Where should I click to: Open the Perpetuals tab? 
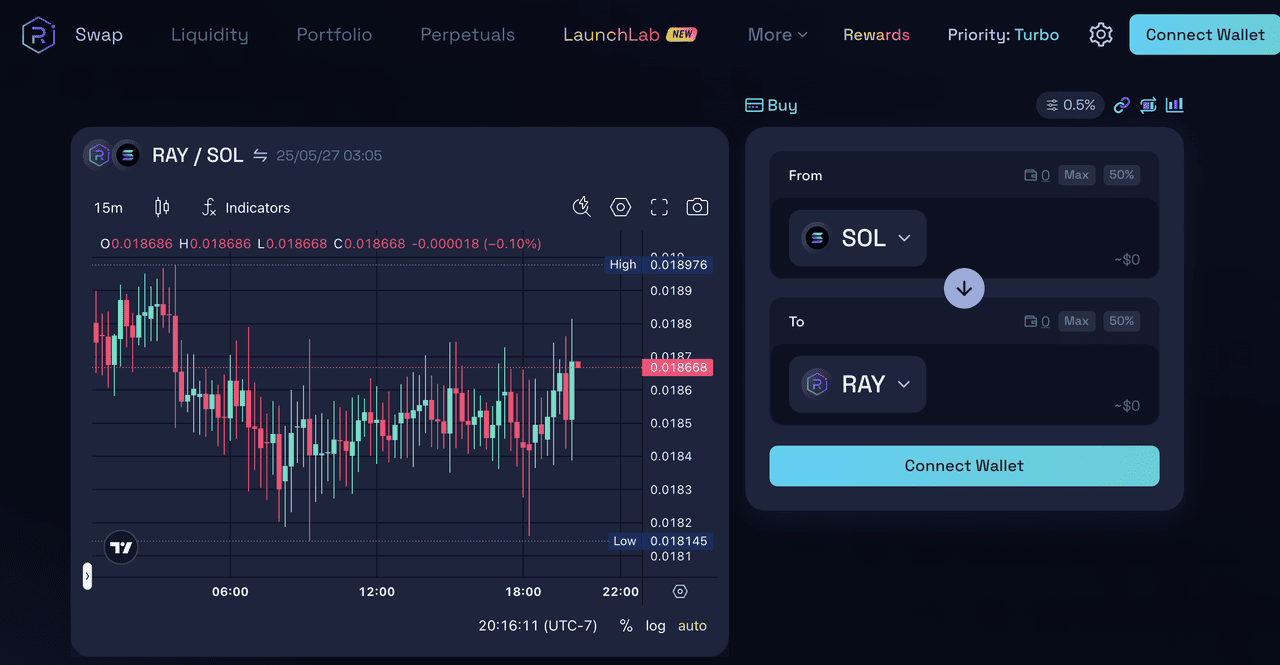click(x=468, y=35)
